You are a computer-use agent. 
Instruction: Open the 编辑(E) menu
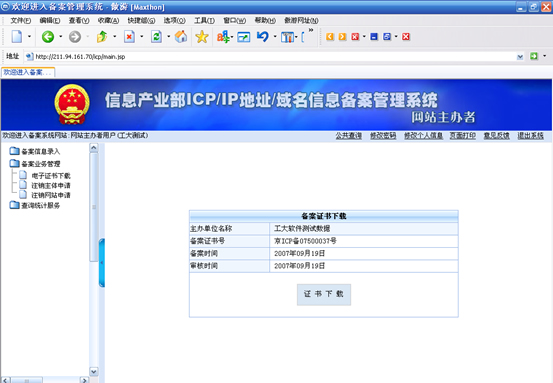click(50, 20)
